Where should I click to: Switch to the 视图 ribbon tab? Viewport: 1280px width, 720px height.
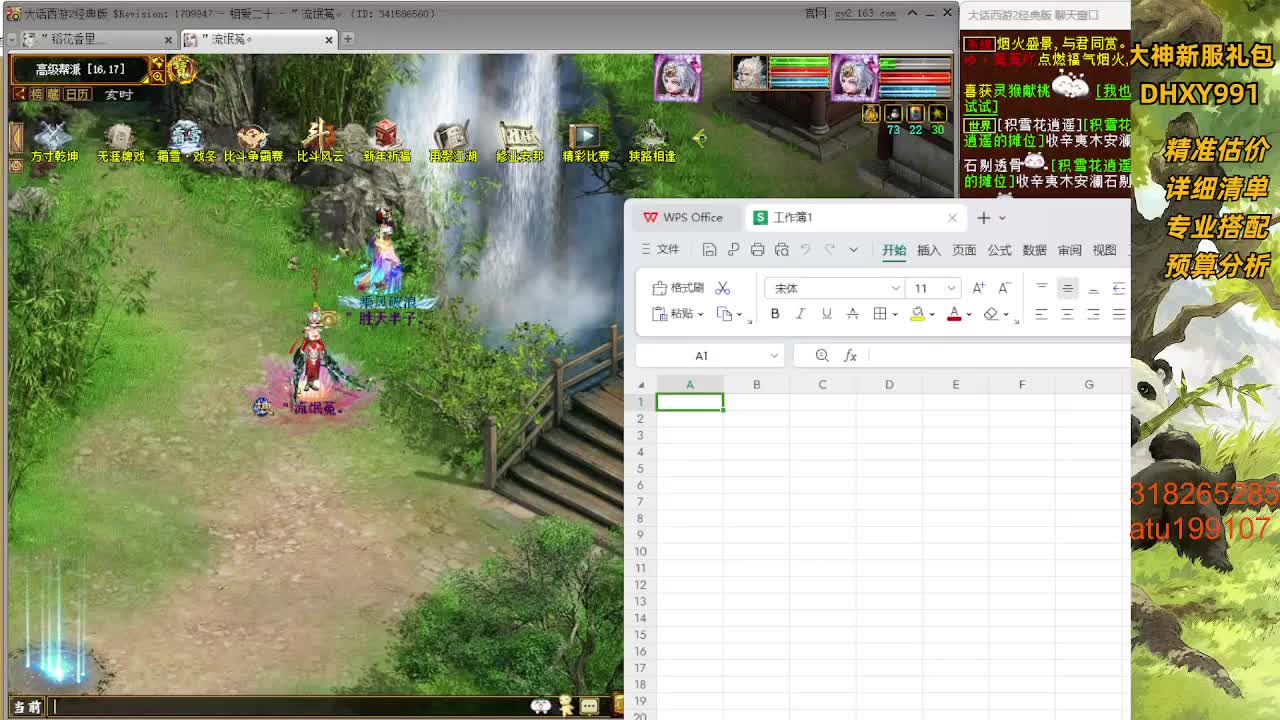(x=1104, y=250)
